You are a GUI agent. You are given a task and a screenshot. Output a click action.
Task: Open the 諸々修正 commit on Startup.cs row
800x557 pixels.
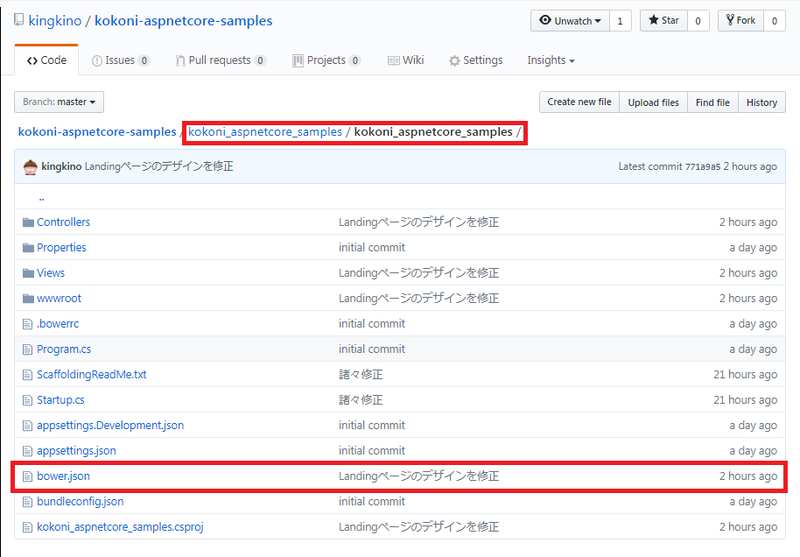[361, 400]
